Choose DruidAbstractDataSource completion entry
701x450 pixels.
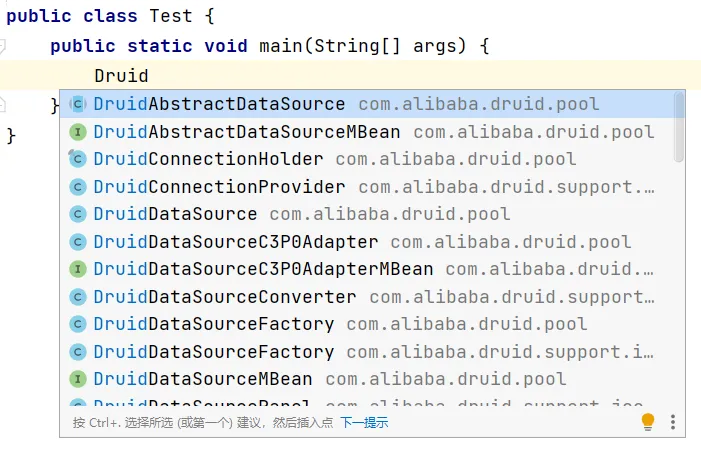219,104
